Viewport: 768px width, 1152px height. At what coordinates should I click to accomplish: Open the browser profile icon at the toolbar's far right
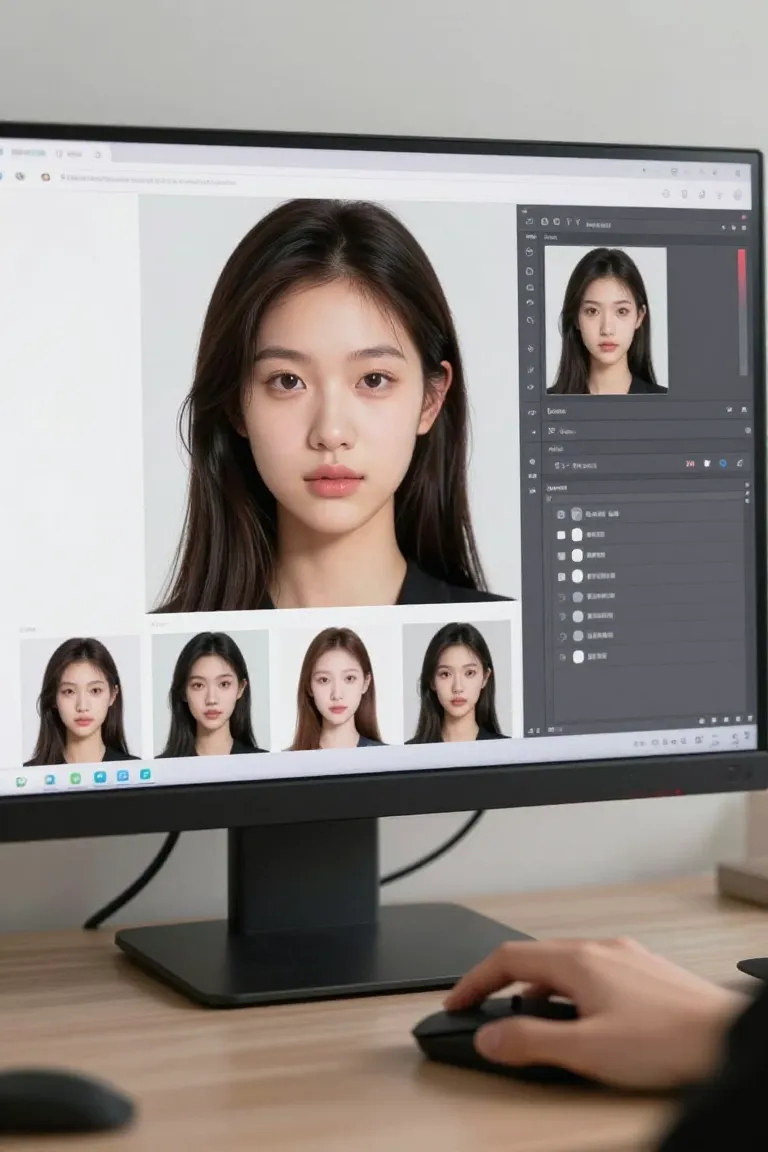tap(737, 195)
